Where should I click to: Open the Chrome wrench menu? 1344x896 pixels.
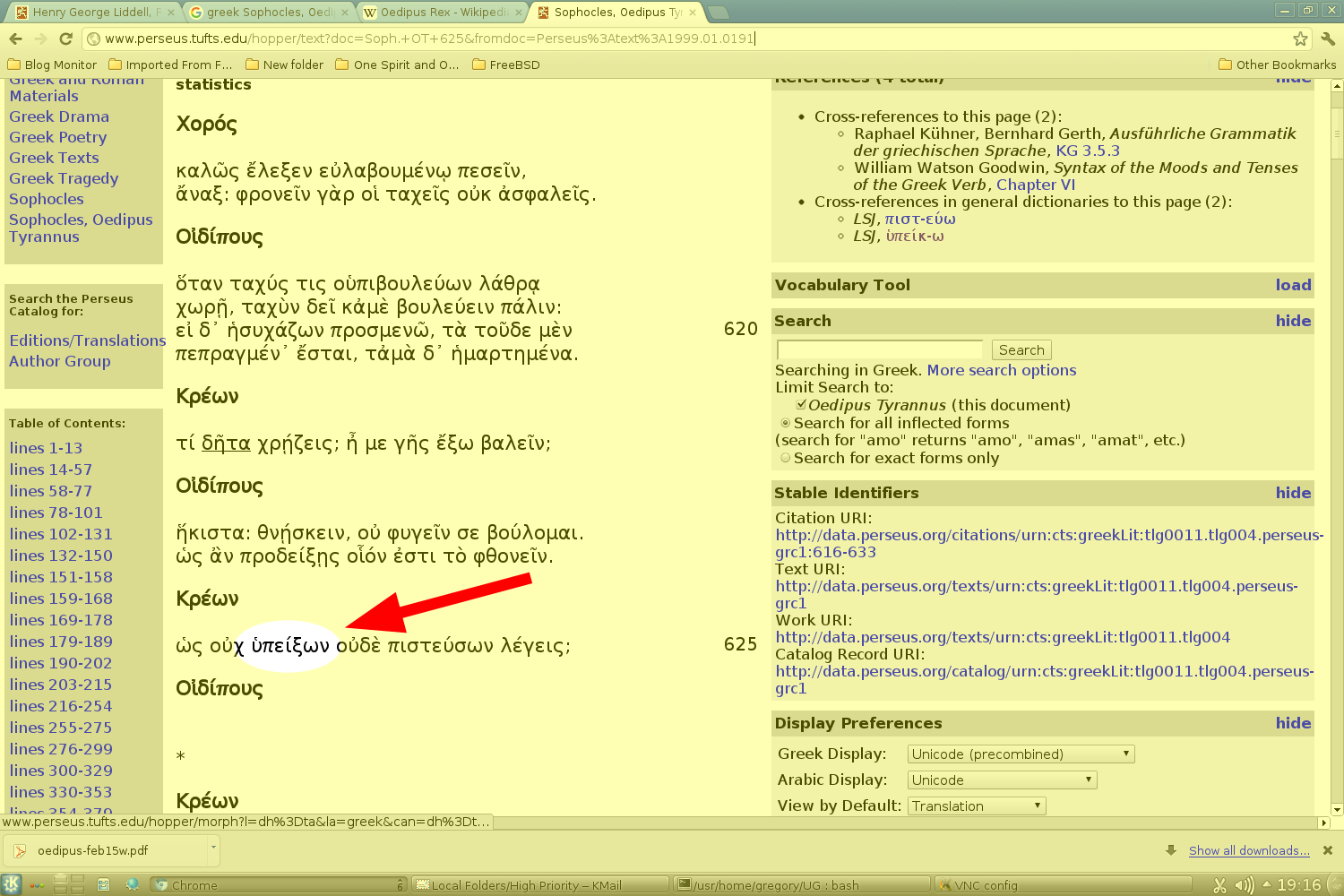(x=1328, y=39)
